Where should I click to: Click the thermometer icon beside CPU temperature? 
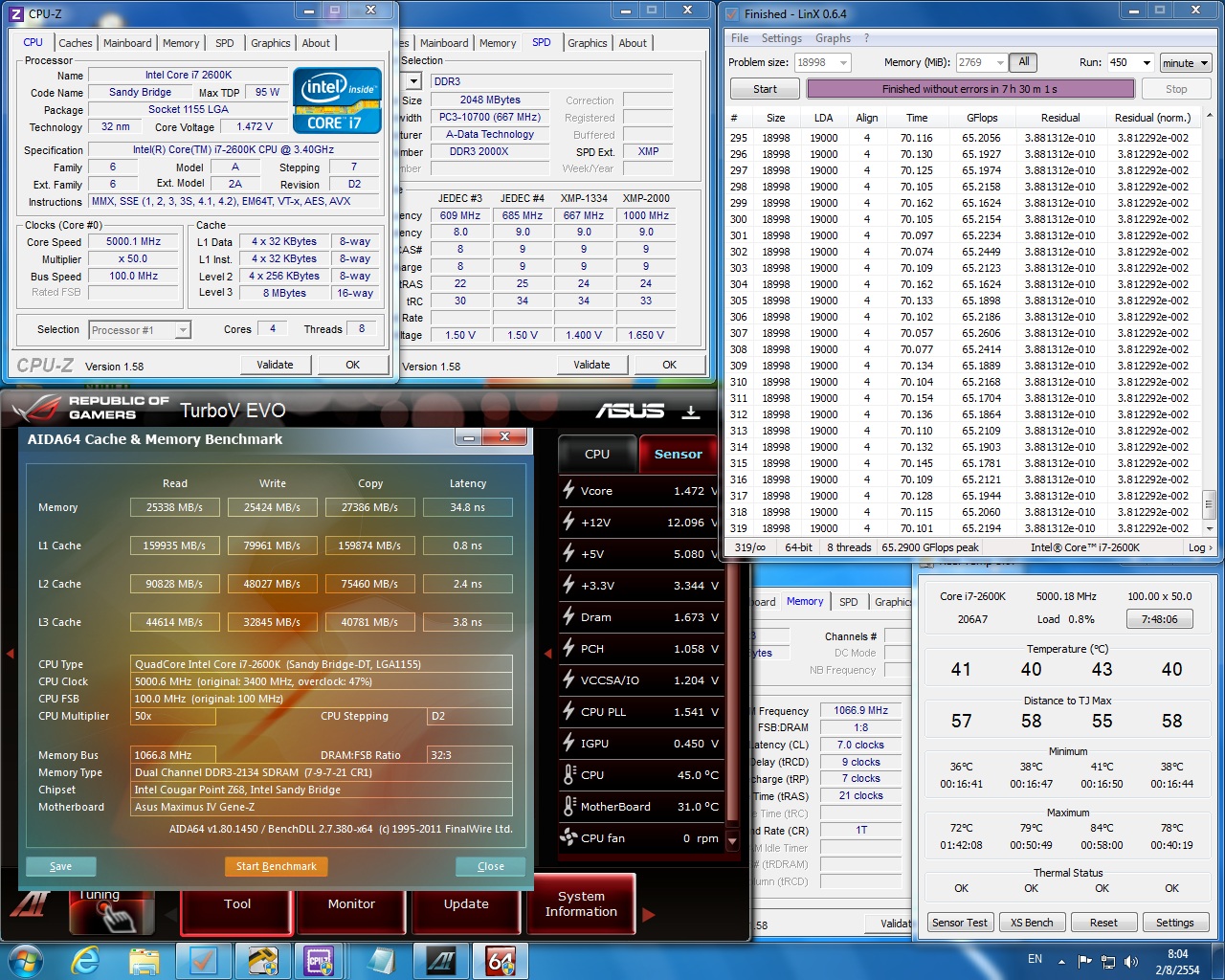point(569,774)
